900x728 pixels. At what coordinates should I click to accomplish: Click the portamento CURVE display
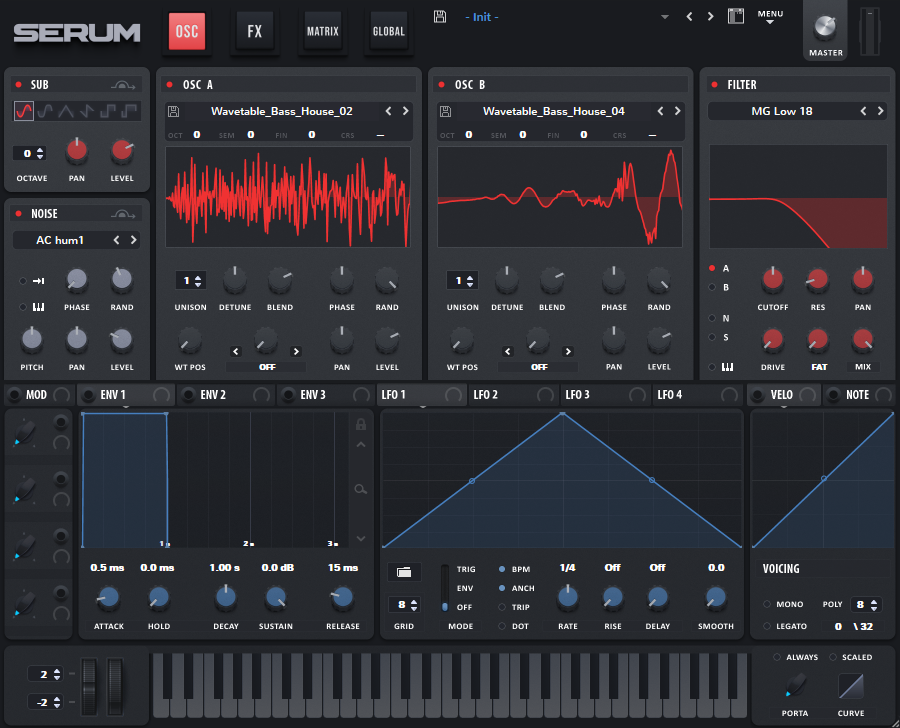click(x=851, y=686)
